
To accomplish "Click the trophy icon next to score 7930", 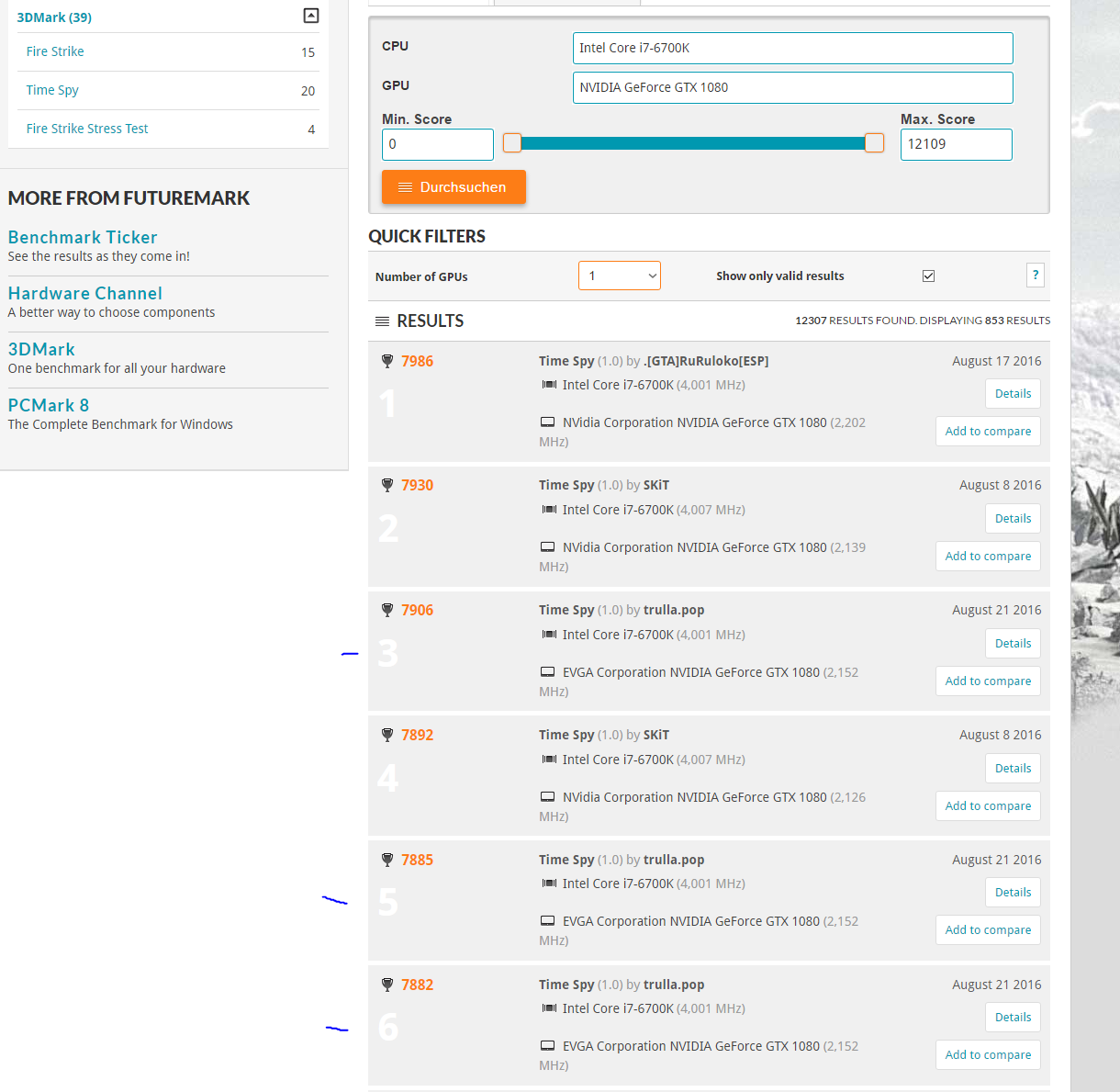I will tap(387, 485).
